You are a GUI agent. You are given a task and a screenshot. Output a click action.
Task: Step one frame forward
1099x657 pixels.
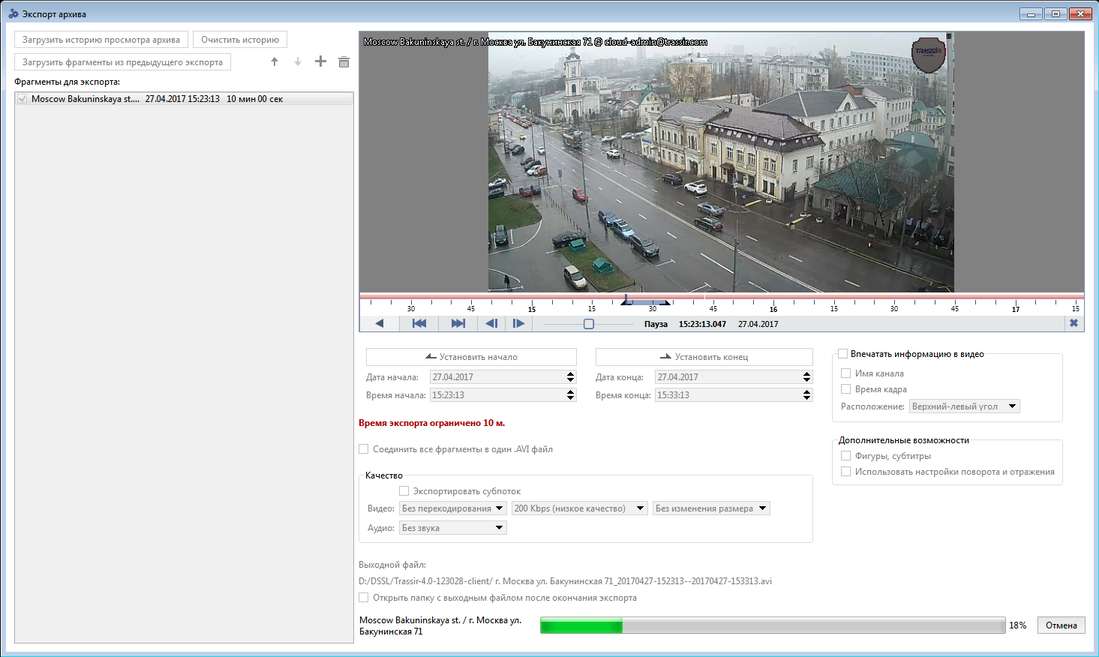[x=518, y=324]
